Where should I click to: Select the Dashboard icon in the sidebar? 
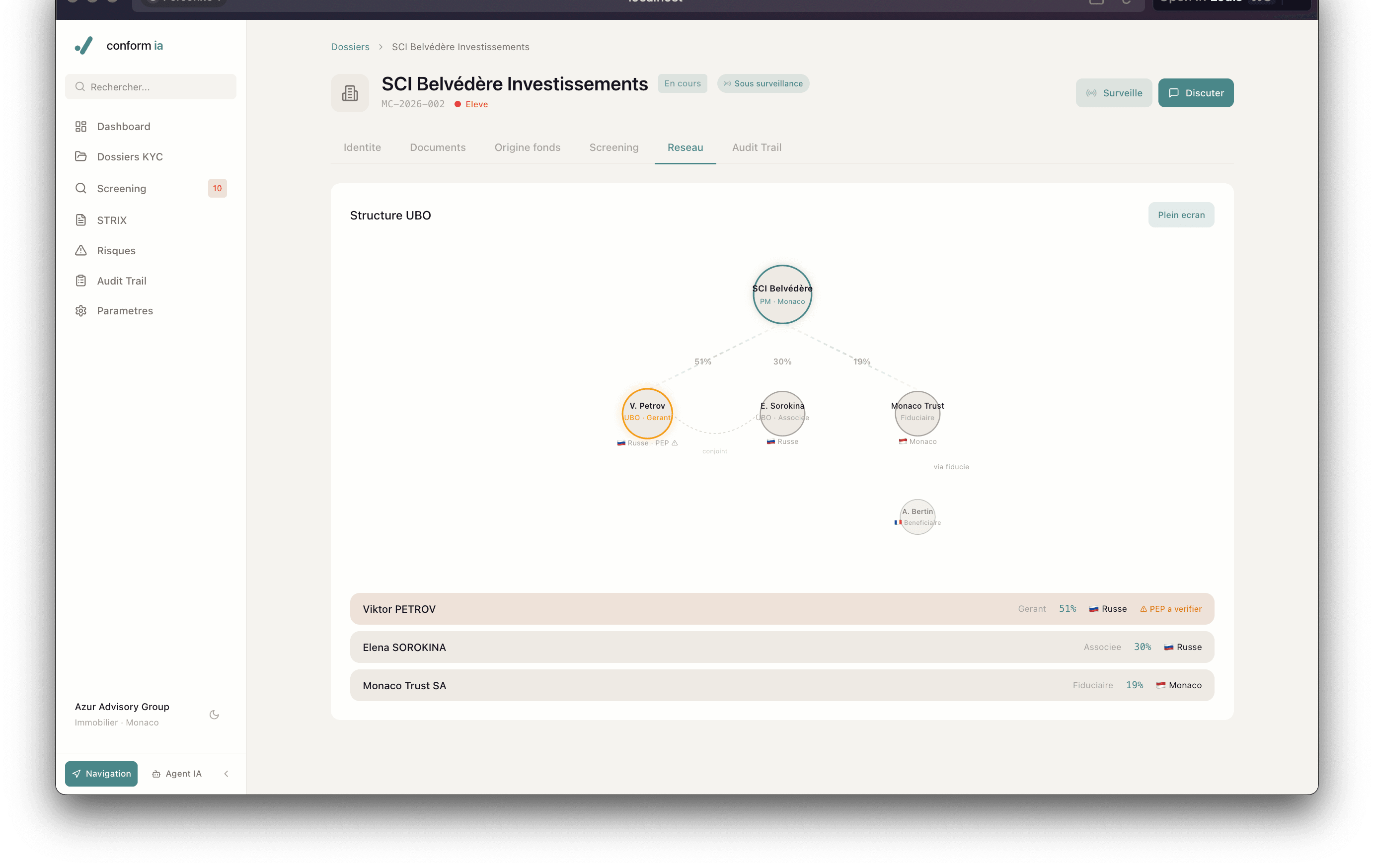(x=81, y=126)
